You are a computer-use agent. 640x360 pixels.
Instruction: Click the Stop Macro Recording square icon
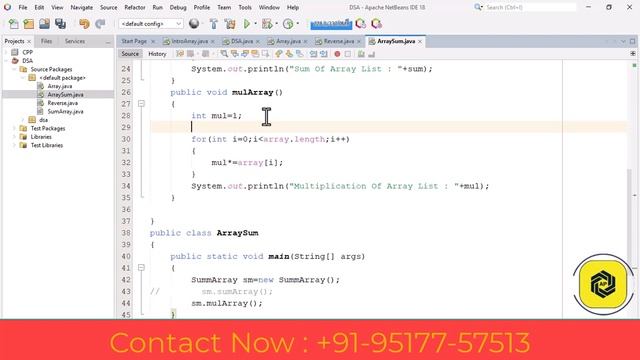pyautogui.click(x=347, y=54)
